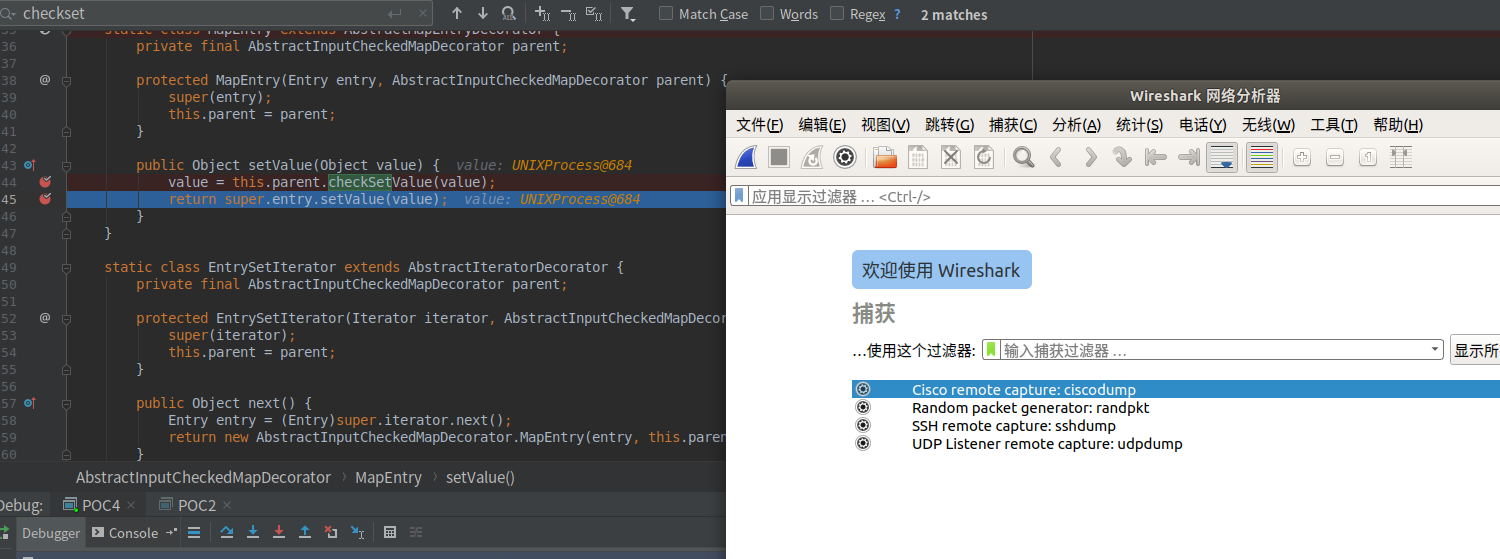Add selection for next occurrence in IDE search bar
The height and width of the screenshot is (559, 1500).
(543, 14)
